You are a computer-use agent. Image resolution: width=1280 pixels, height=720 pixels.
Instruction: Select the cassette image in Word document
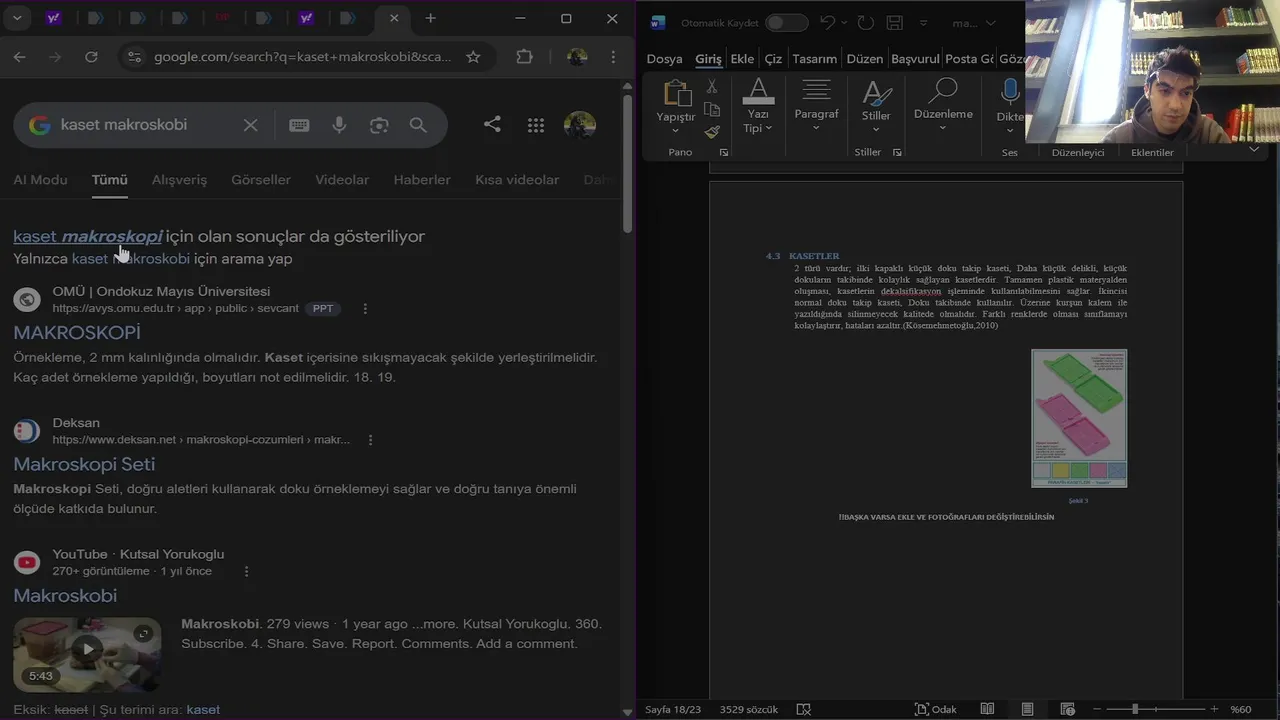[x=1079, y=418]
